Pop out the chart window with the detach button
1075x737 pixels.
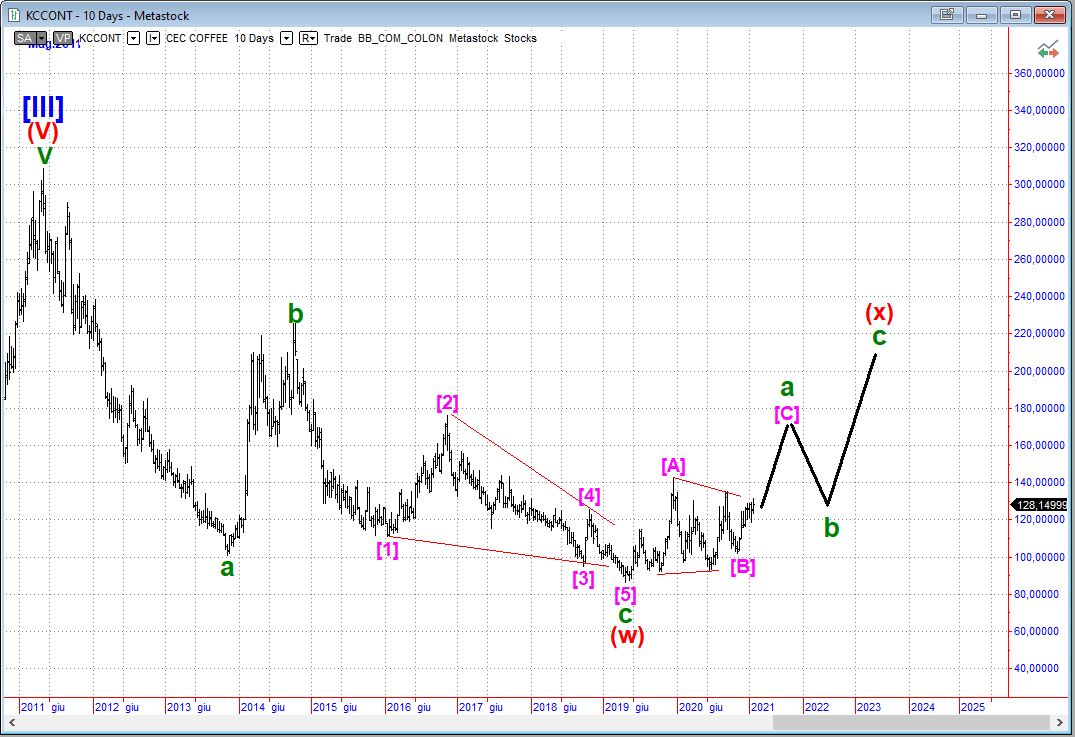947,14
